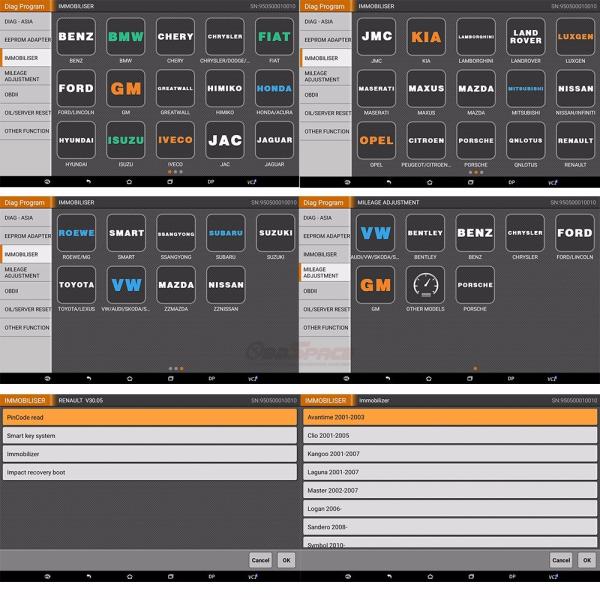The width and height of the screenshot is (600, 600).
Task: Open the RENAULT brand icon
Action: pyautogui.click(x=575, y=140)
